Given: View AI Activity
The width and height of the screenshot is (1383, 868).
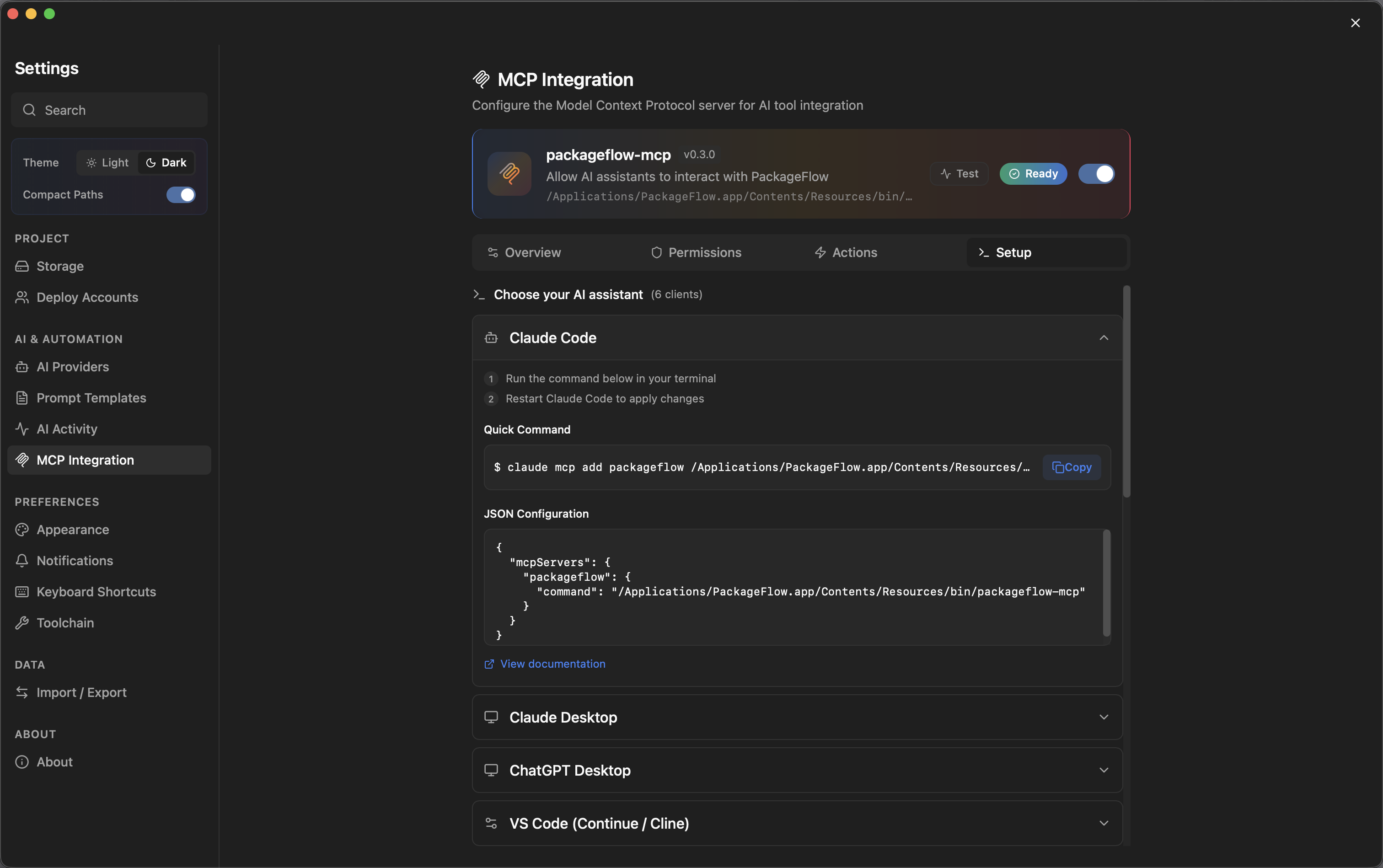Looking at the screenshot, I should [67, 428].
